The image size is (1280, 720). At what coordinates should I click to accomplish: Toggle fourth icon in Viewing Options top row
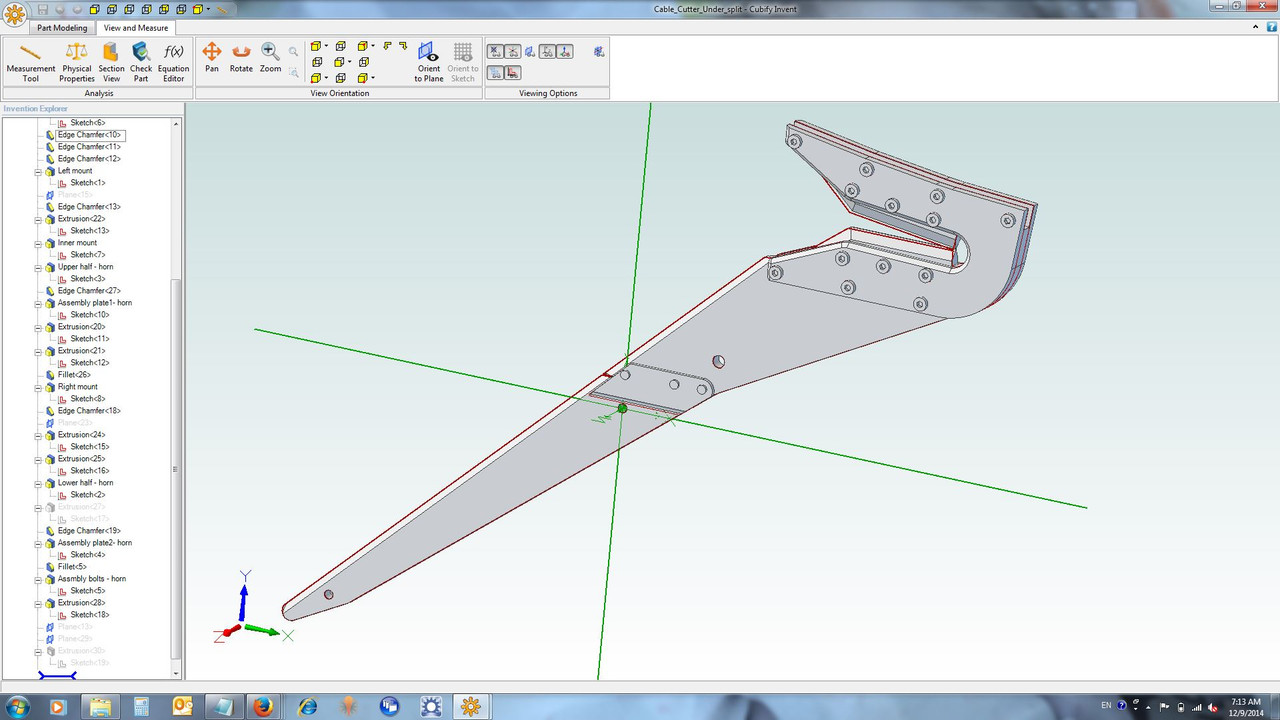(x=548, y=51)
